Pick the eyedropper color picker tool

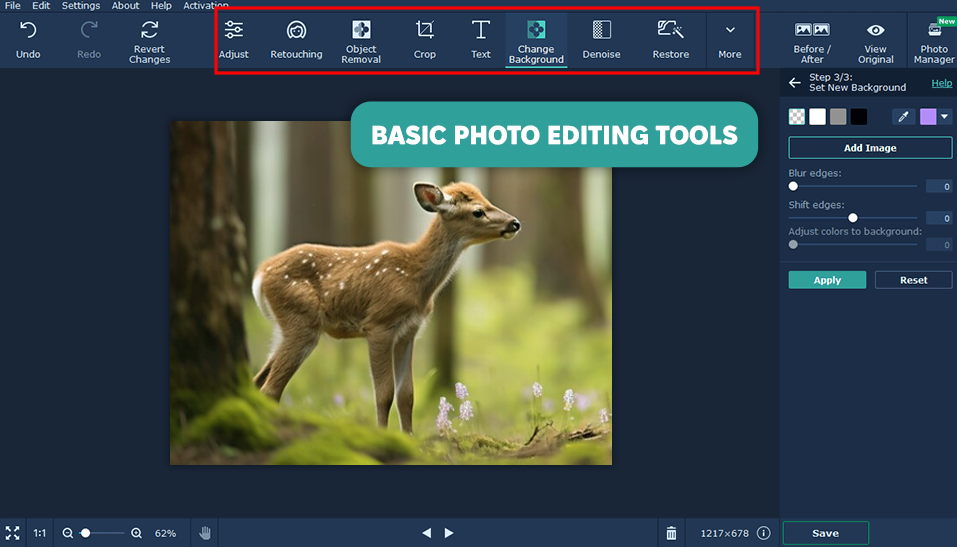[904, 117]
